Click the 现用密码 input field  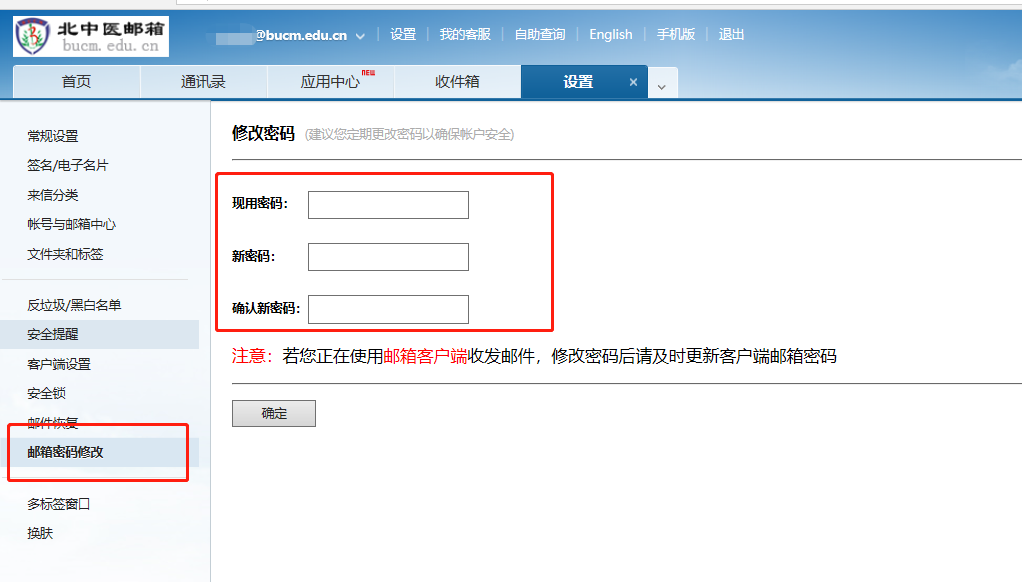(x=388, y=205)
